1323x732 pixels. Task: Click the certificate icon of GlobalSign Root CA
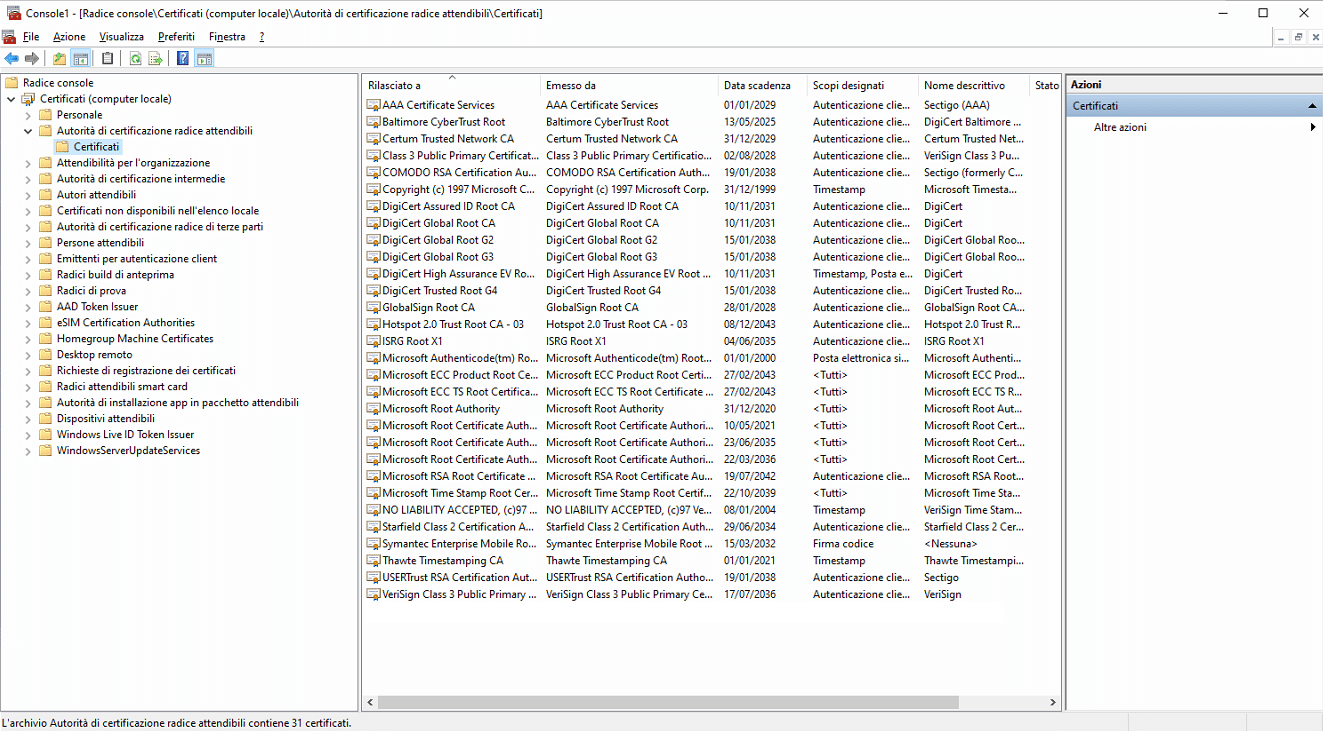point(373,307)
